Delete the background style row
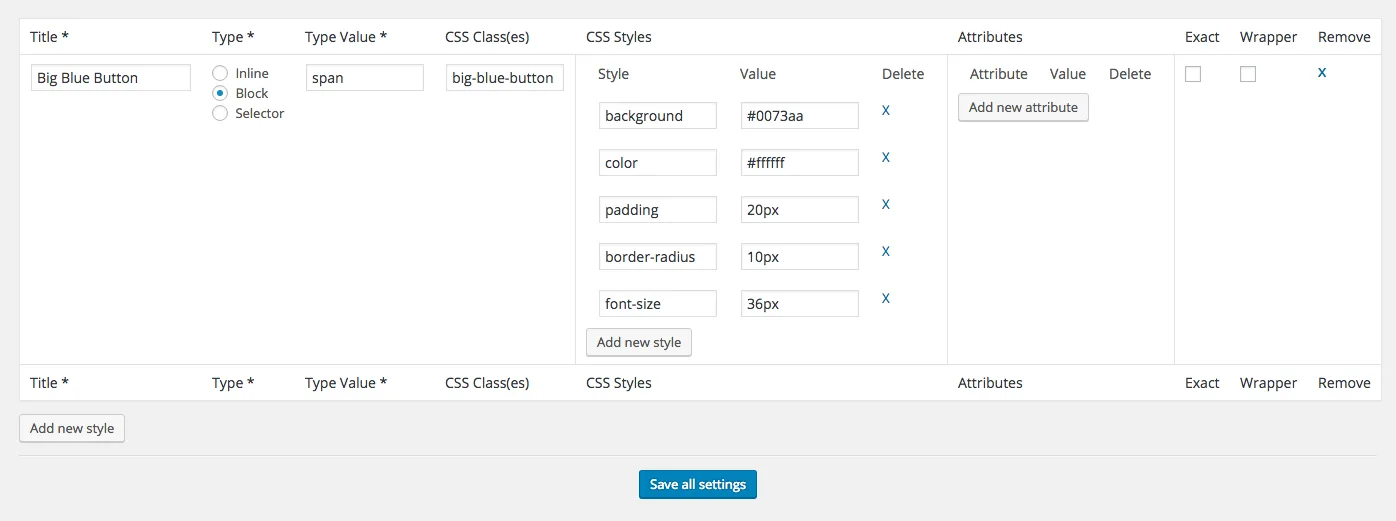 coord(886,110)
